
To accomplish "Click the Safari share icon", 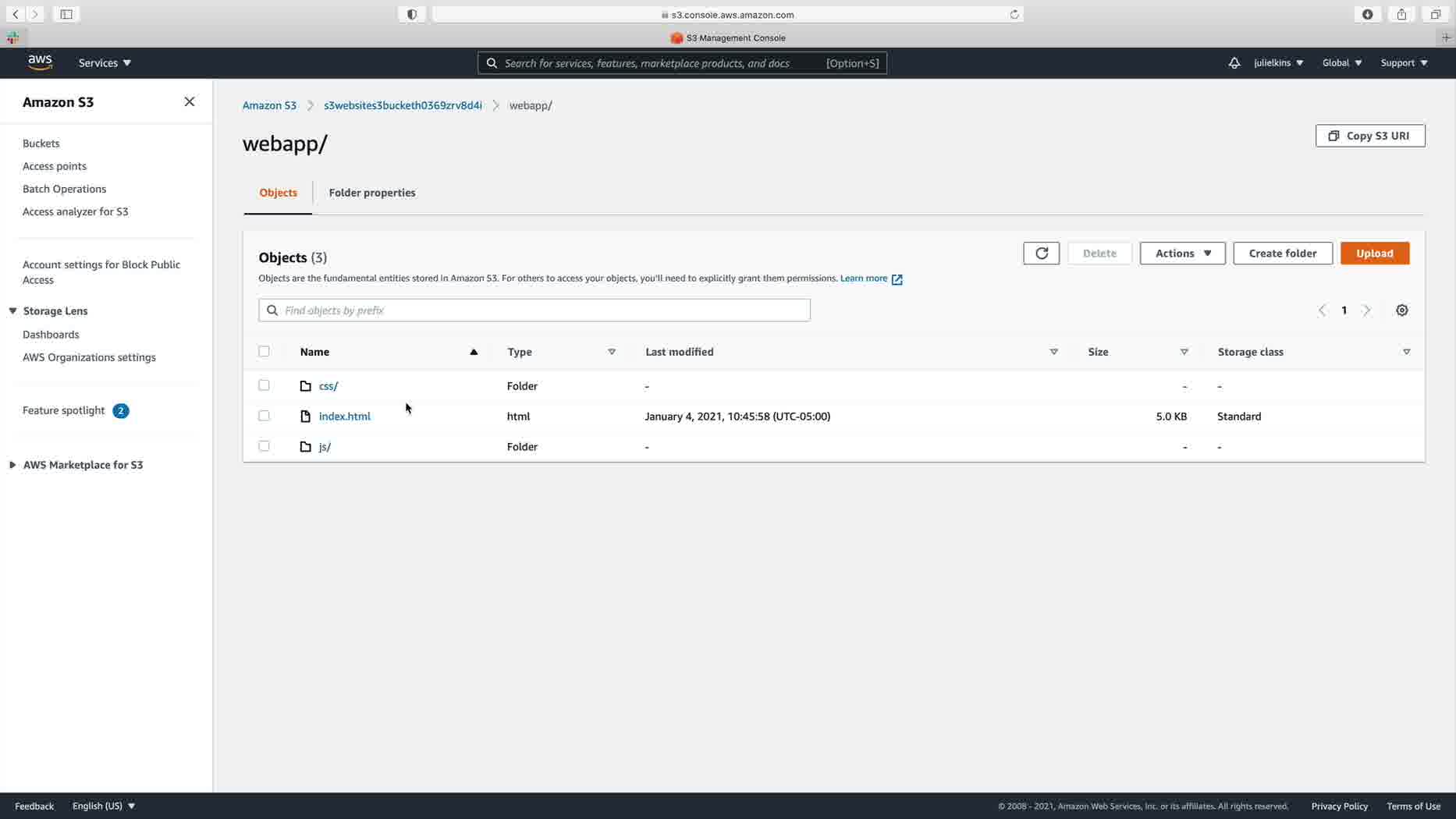I will click(1402, 14).
